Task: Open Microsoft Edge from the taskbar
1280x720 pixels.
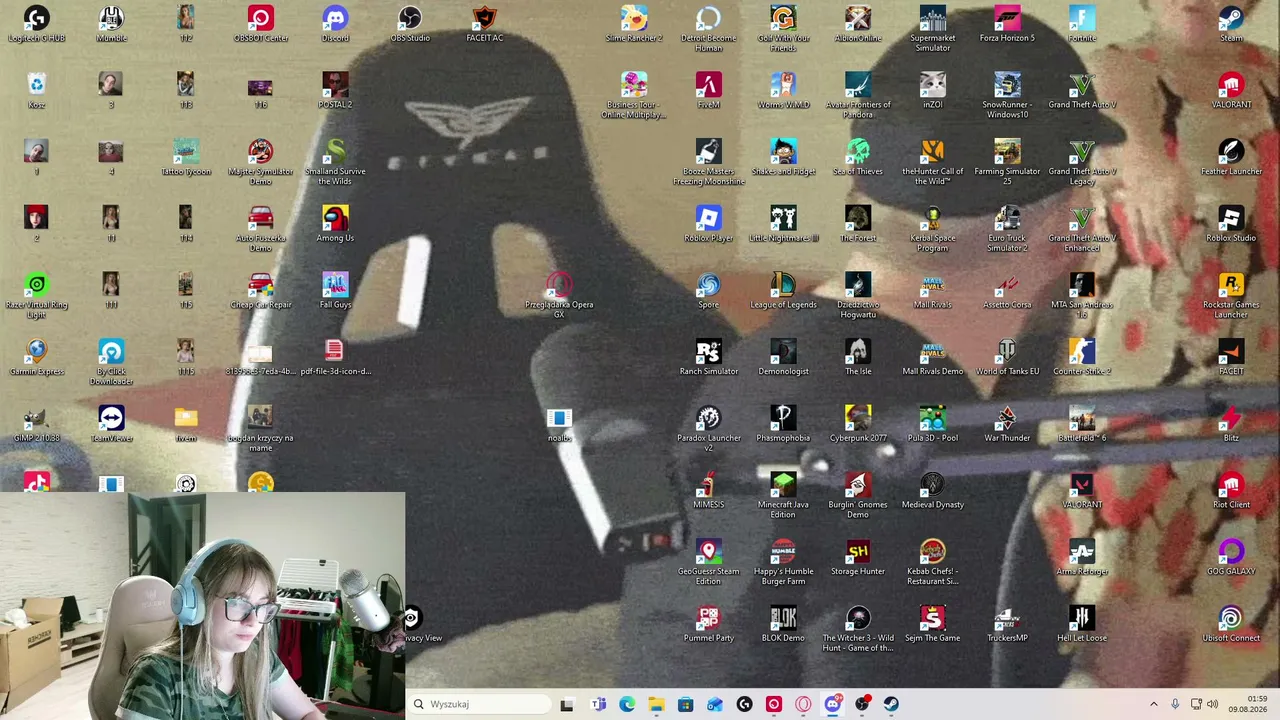Action: [627, 704]
